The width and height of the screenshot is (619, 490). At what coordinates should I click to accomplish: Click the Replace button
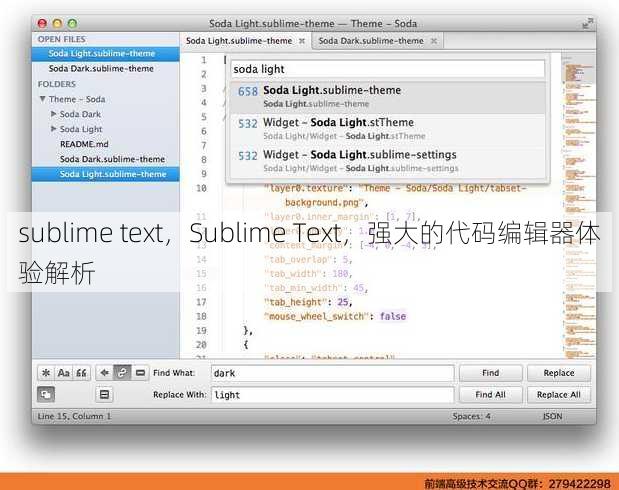pos(559,373)
